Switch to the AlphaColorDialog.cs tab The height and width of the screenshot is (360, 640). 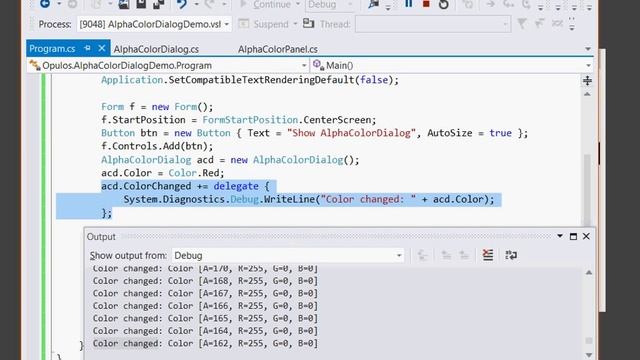[156, 49]
